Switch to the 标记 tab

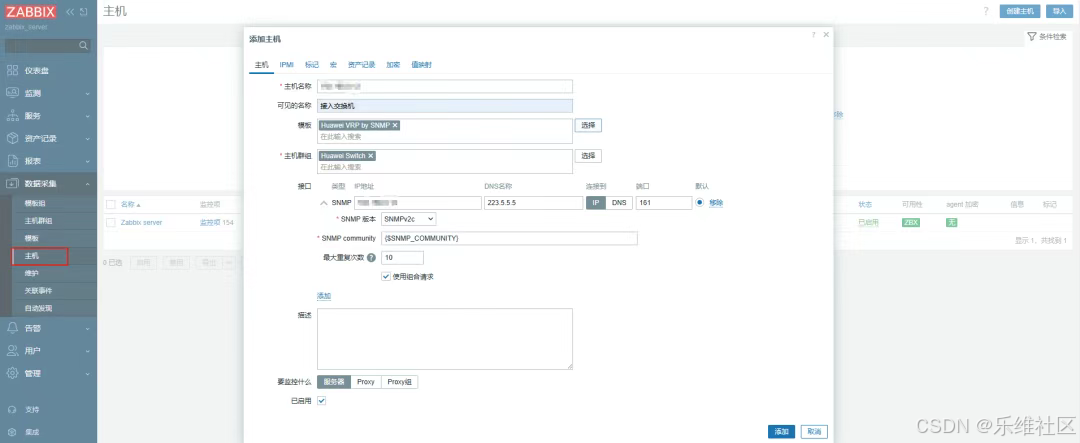click(x=312, y=65)
